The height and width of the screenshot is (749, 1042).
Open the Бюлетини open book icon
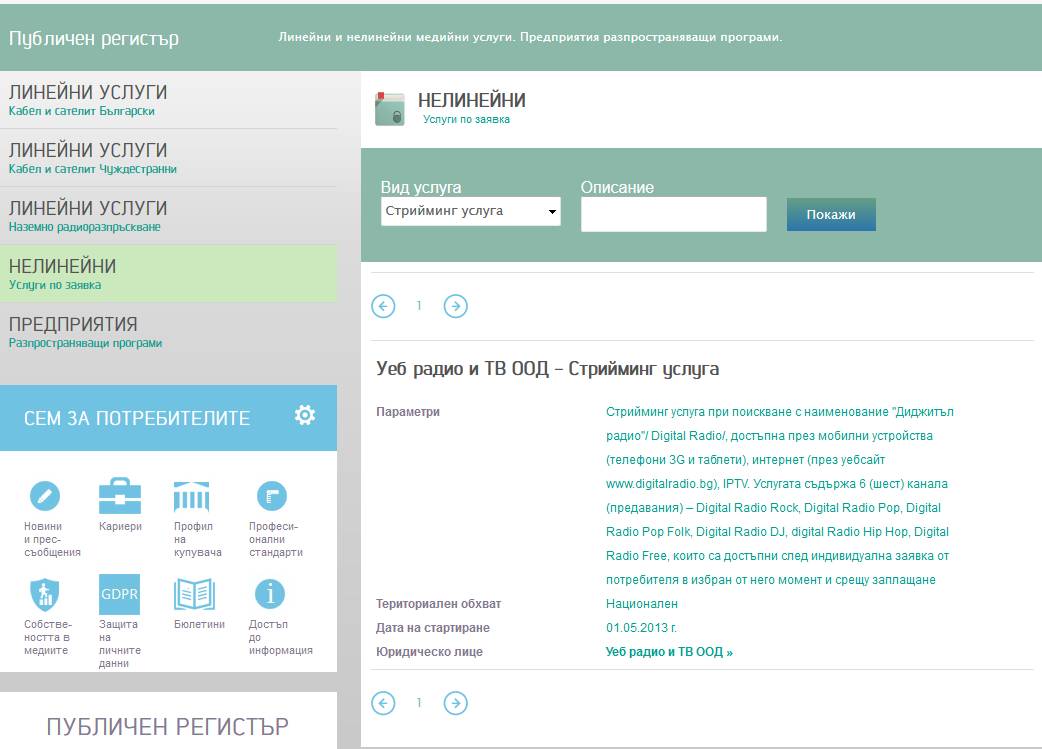pos(194,593)
